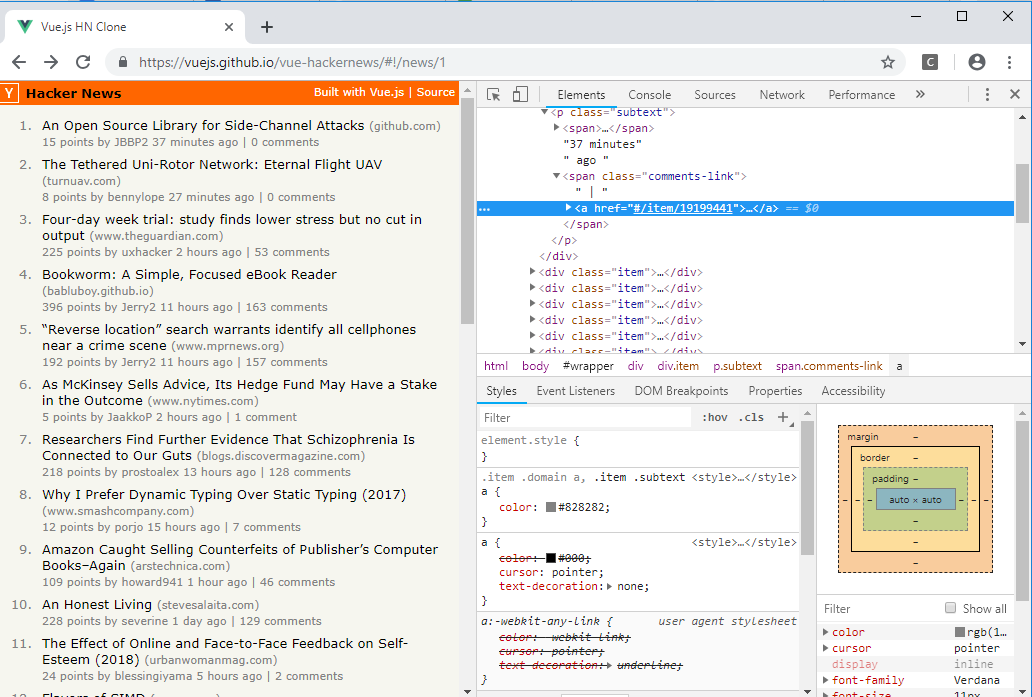Open the 53 comments link
The height and width of the screenshot is (697, 1032).
292,252
